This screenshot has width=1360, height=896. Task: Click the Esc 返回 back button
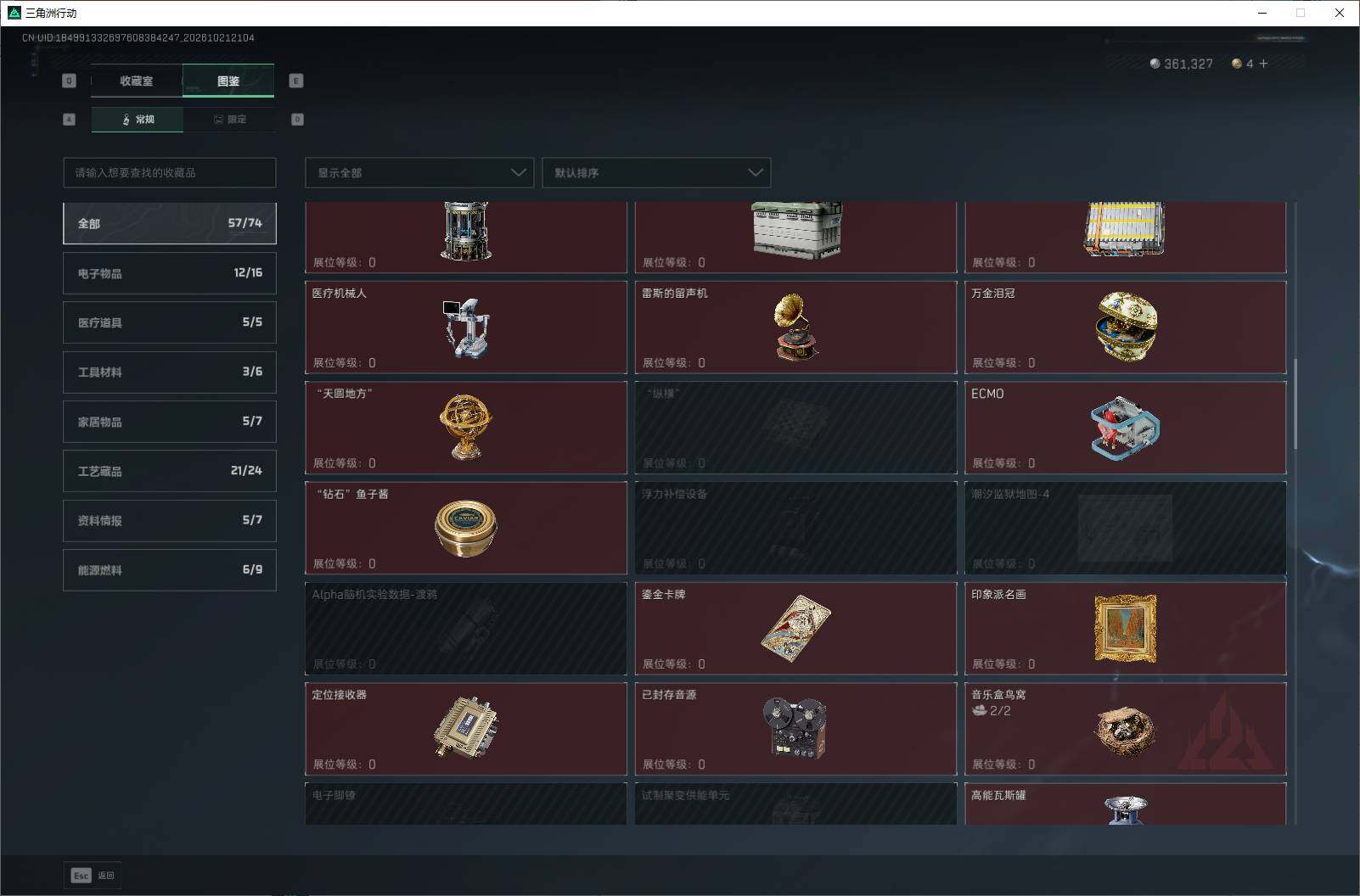click(x=93, y=876)
